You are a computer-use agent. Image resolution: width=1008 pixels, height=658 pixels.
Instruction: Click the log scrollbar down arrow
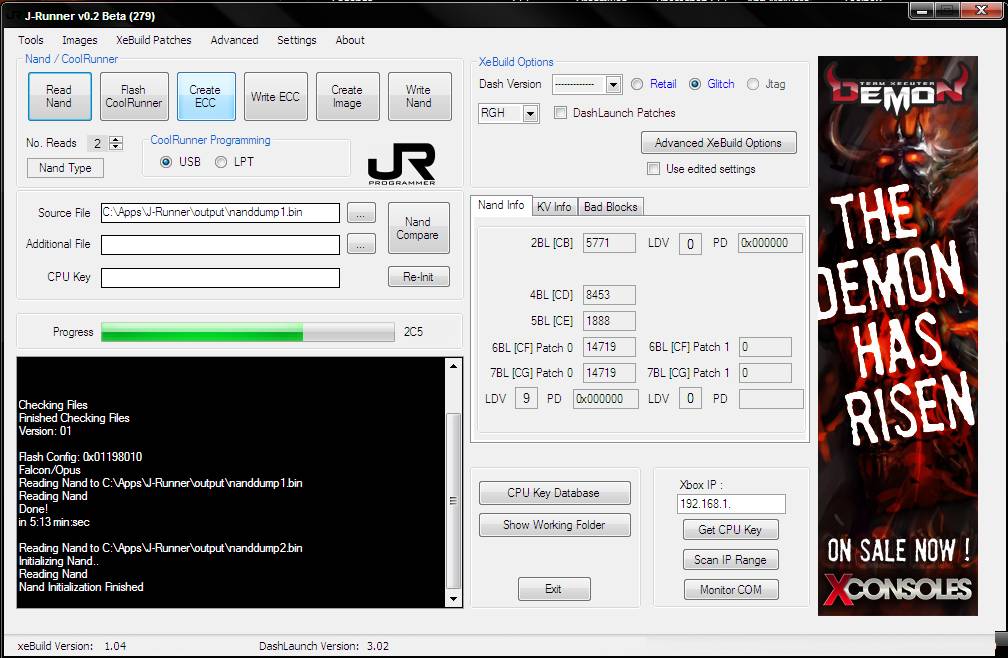tap(453, 599)
